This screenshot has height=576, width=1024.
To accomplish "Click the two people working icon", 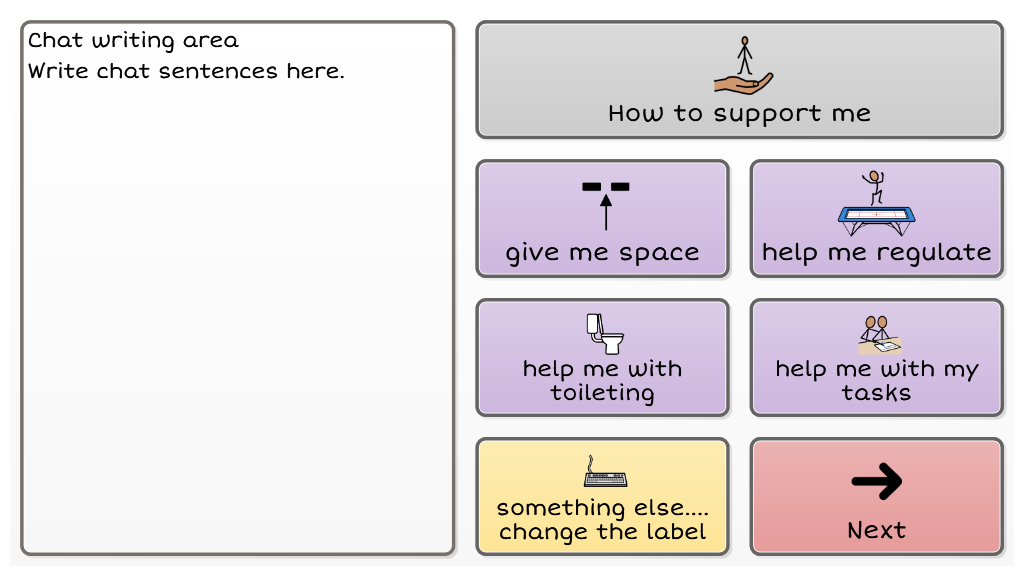I will point(876,335).
